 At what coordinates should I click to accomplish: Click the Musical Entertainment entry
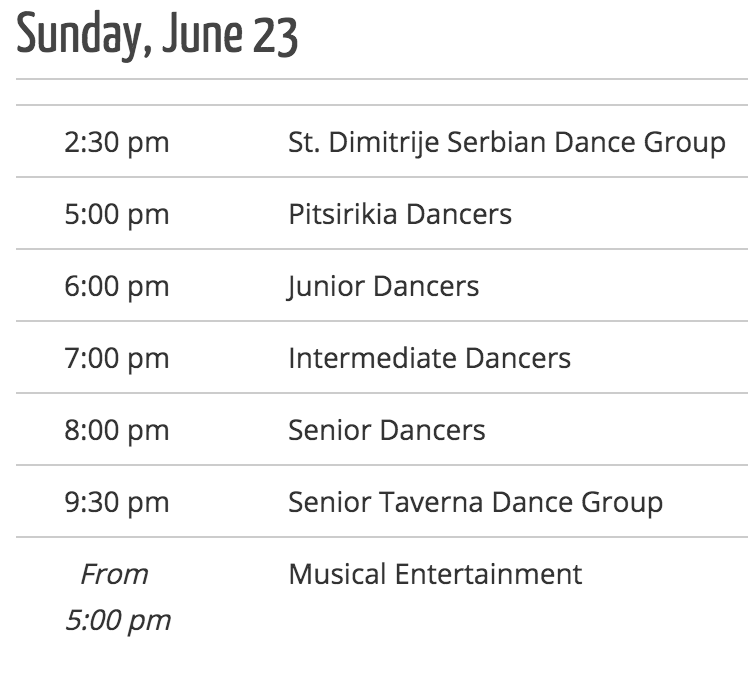pos(435,573)
